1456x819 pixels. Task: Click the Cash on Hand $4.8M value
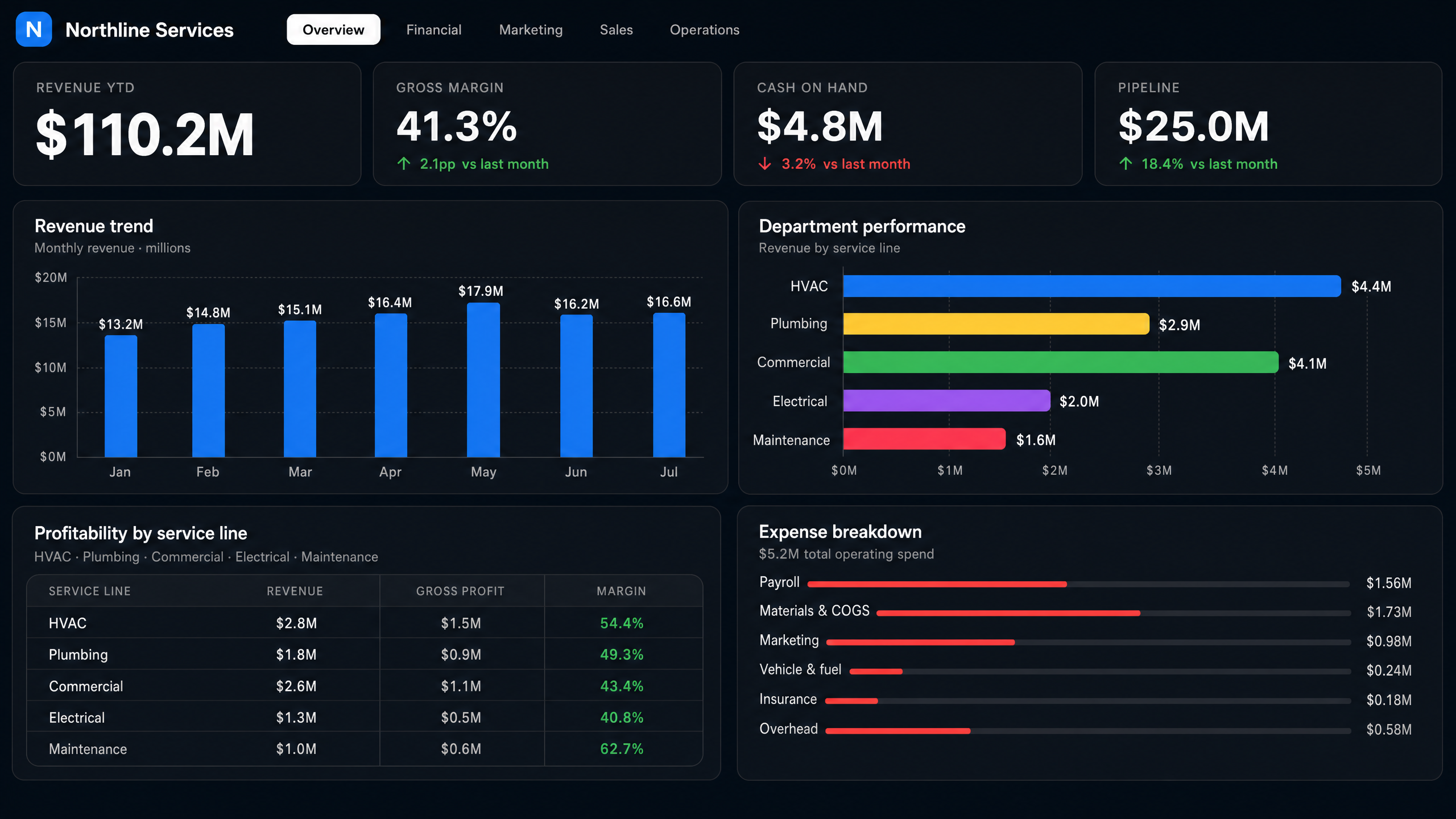click(820, 126)
